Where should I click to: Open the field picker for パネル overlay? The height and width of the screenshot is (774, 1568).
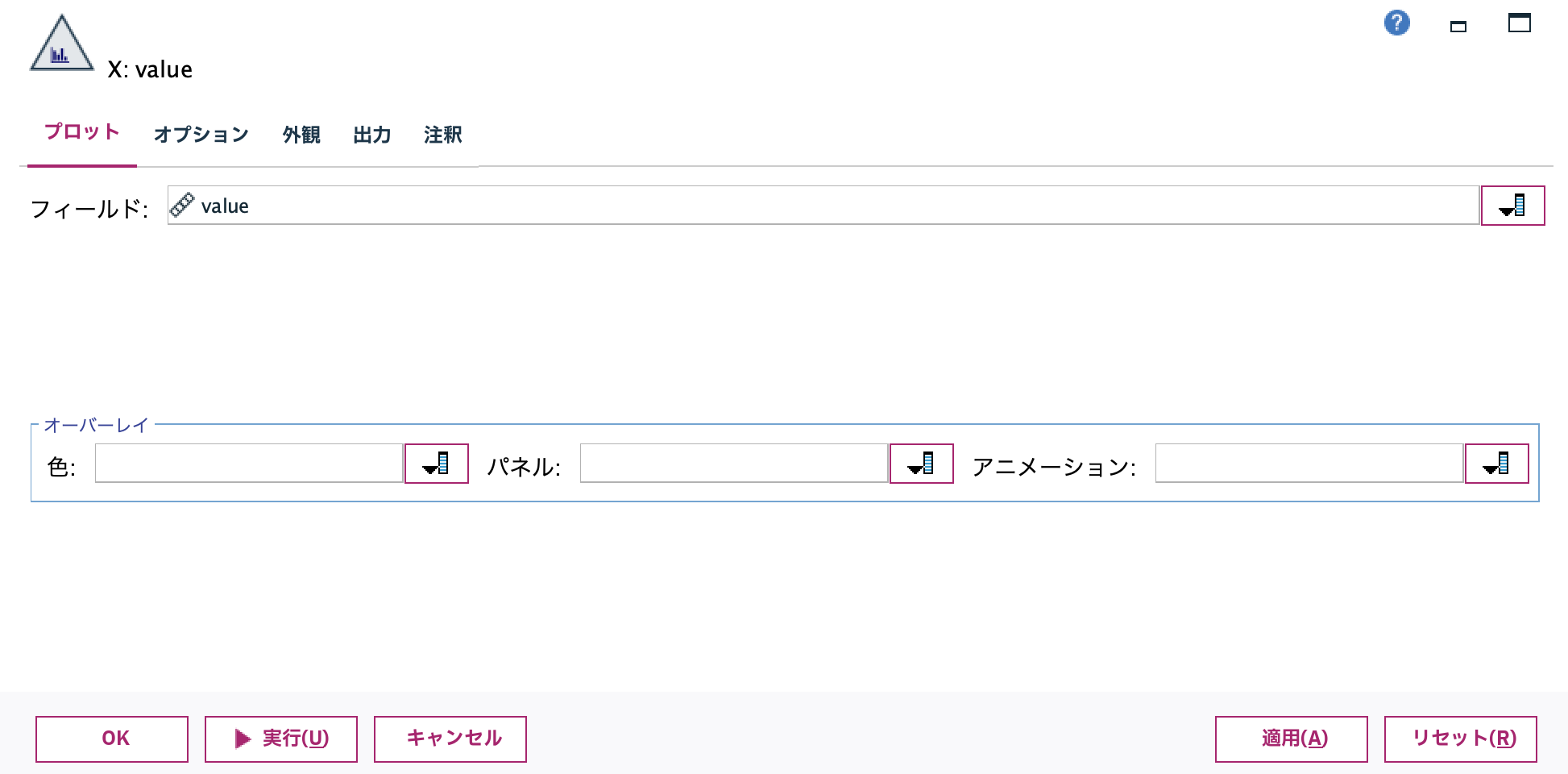pyautogui.click(x=921, y=464)
